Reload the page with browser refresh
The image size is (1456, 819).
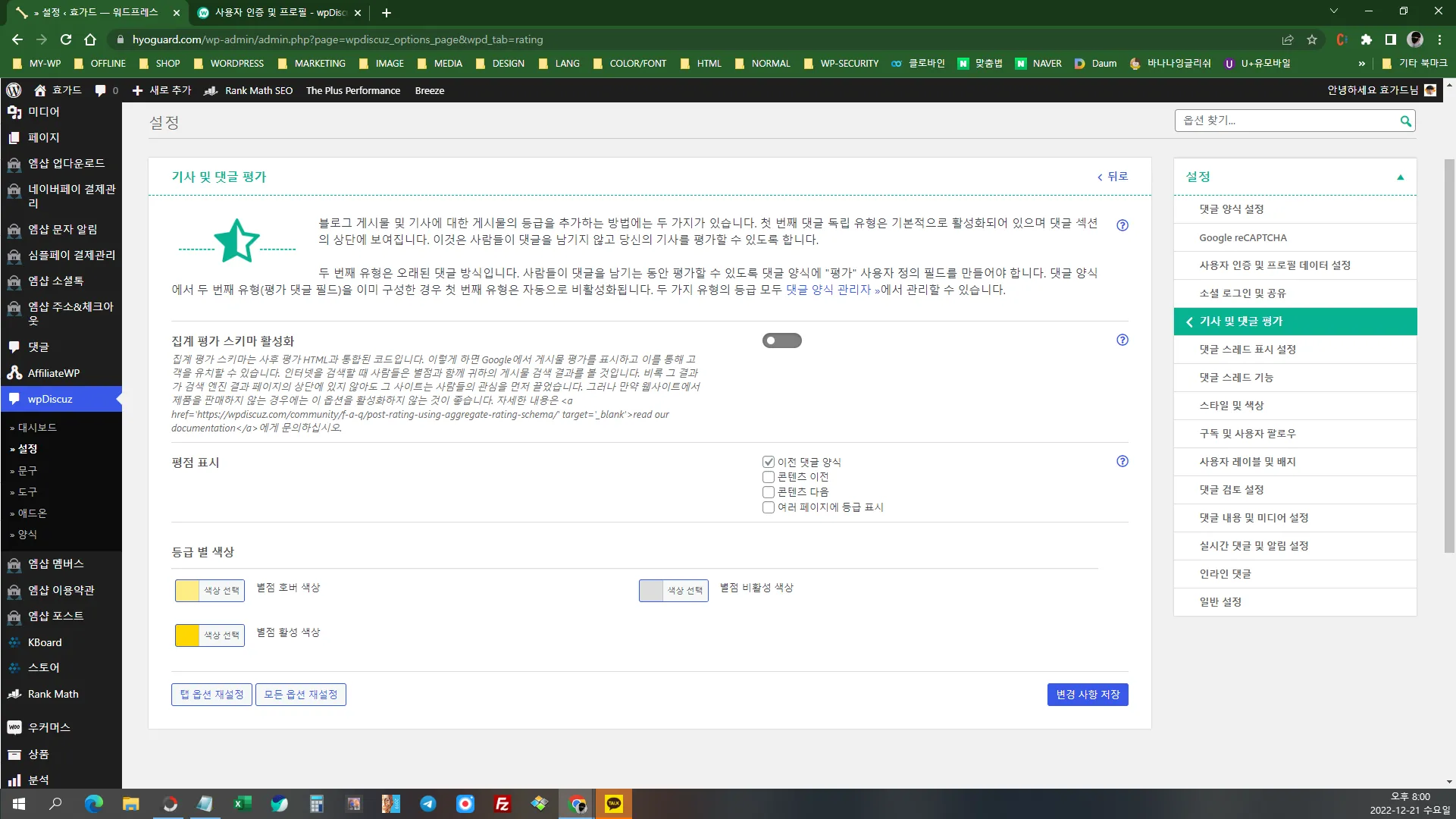[66, 39]
